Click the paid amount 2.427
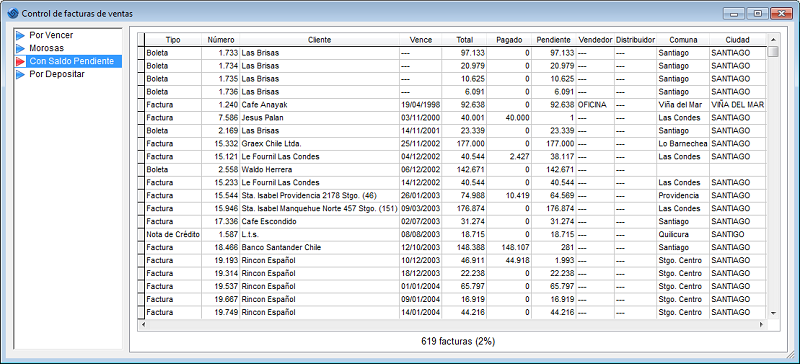The width and height of the screenshot is (800, 364). [x=519, y=157]
